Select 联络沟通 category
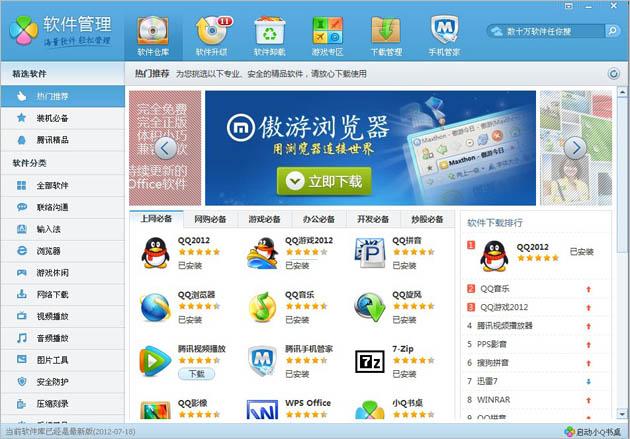630x439 pixels. click(x=63, y=207)
